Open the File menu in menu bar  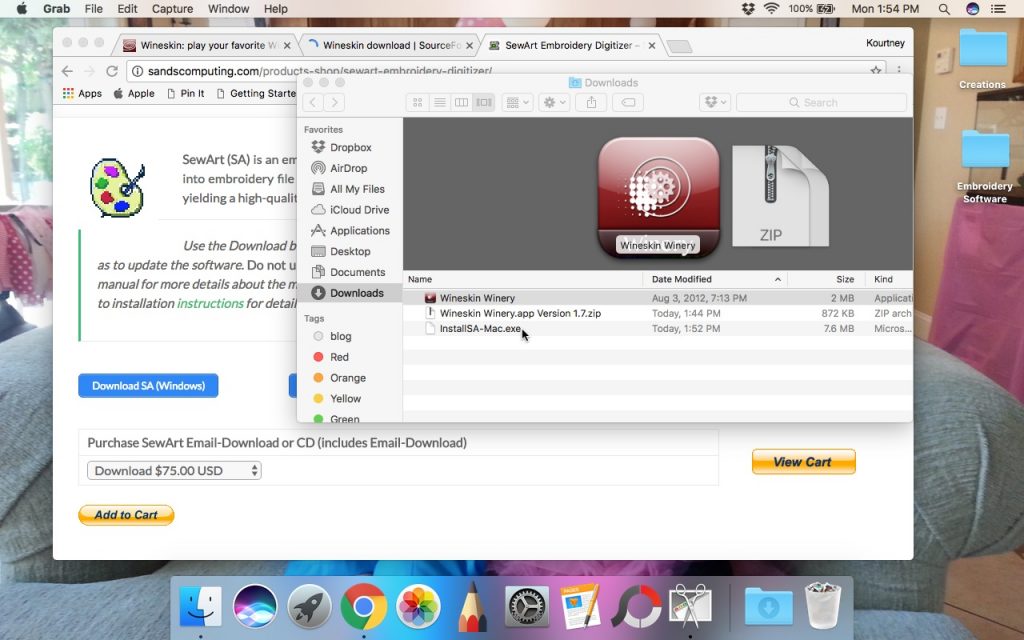coord(93,9)
